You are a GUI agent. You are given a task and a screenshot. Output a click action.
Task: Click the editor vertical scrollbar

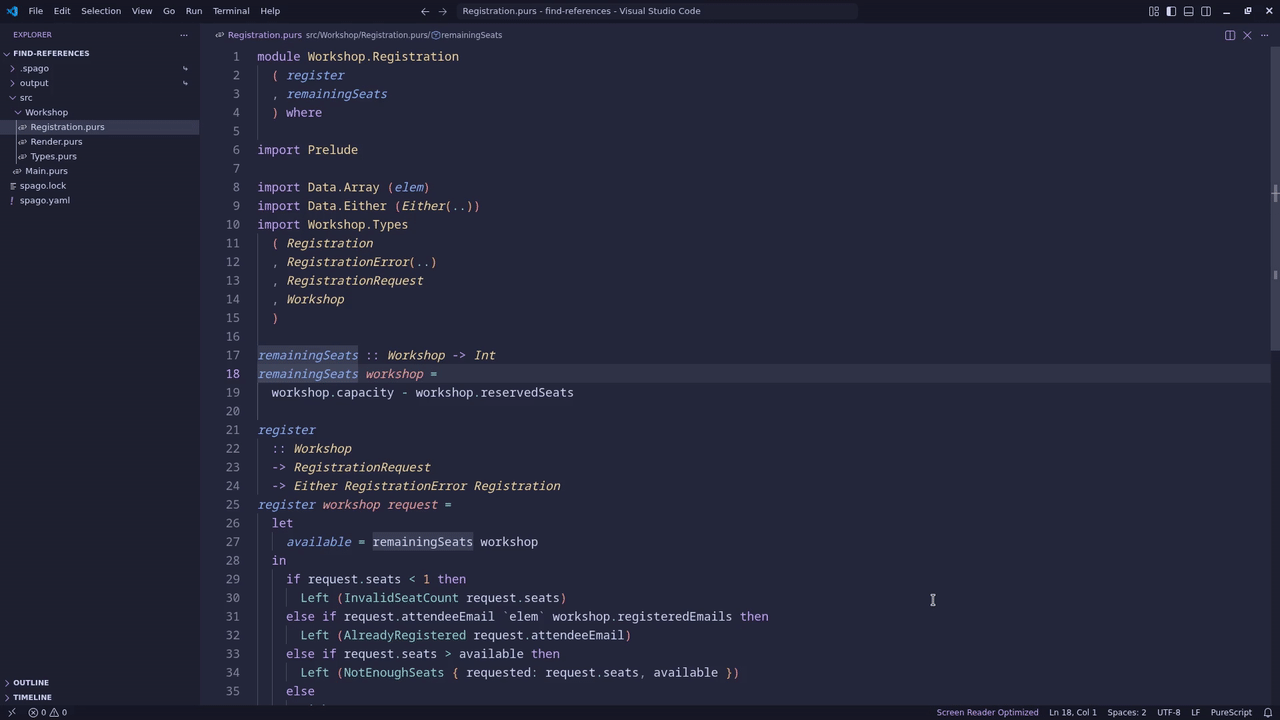tap(1275, 198)
